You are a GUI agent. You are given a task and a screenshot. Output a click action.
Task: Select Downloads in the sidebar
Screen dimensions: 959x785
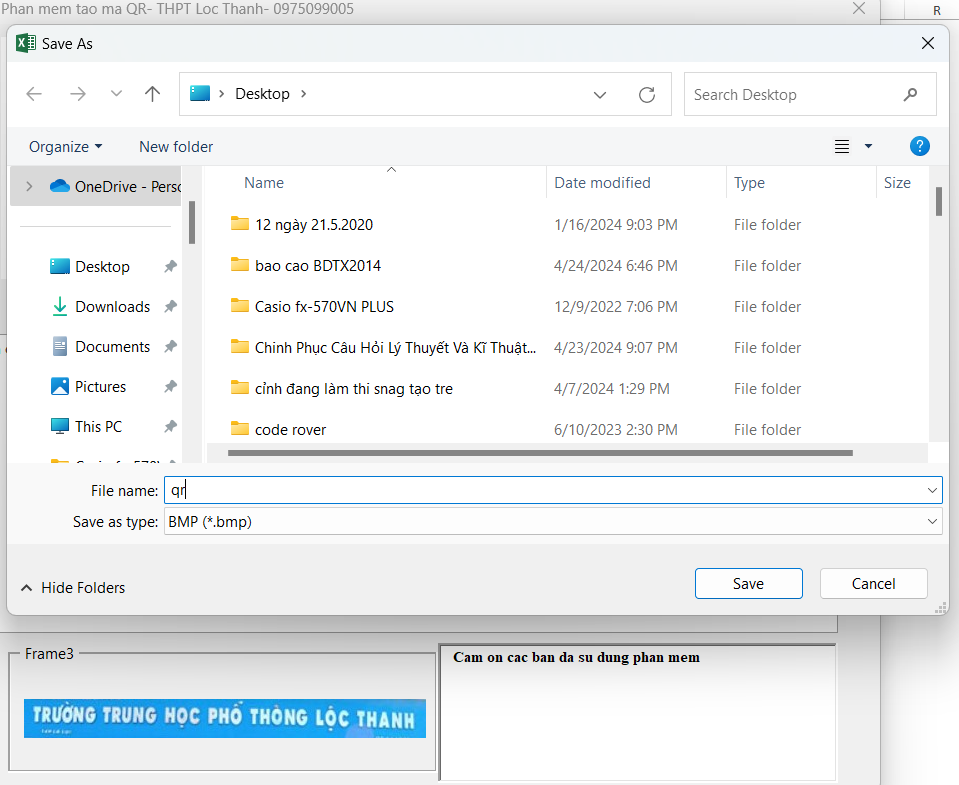[112, 307]
